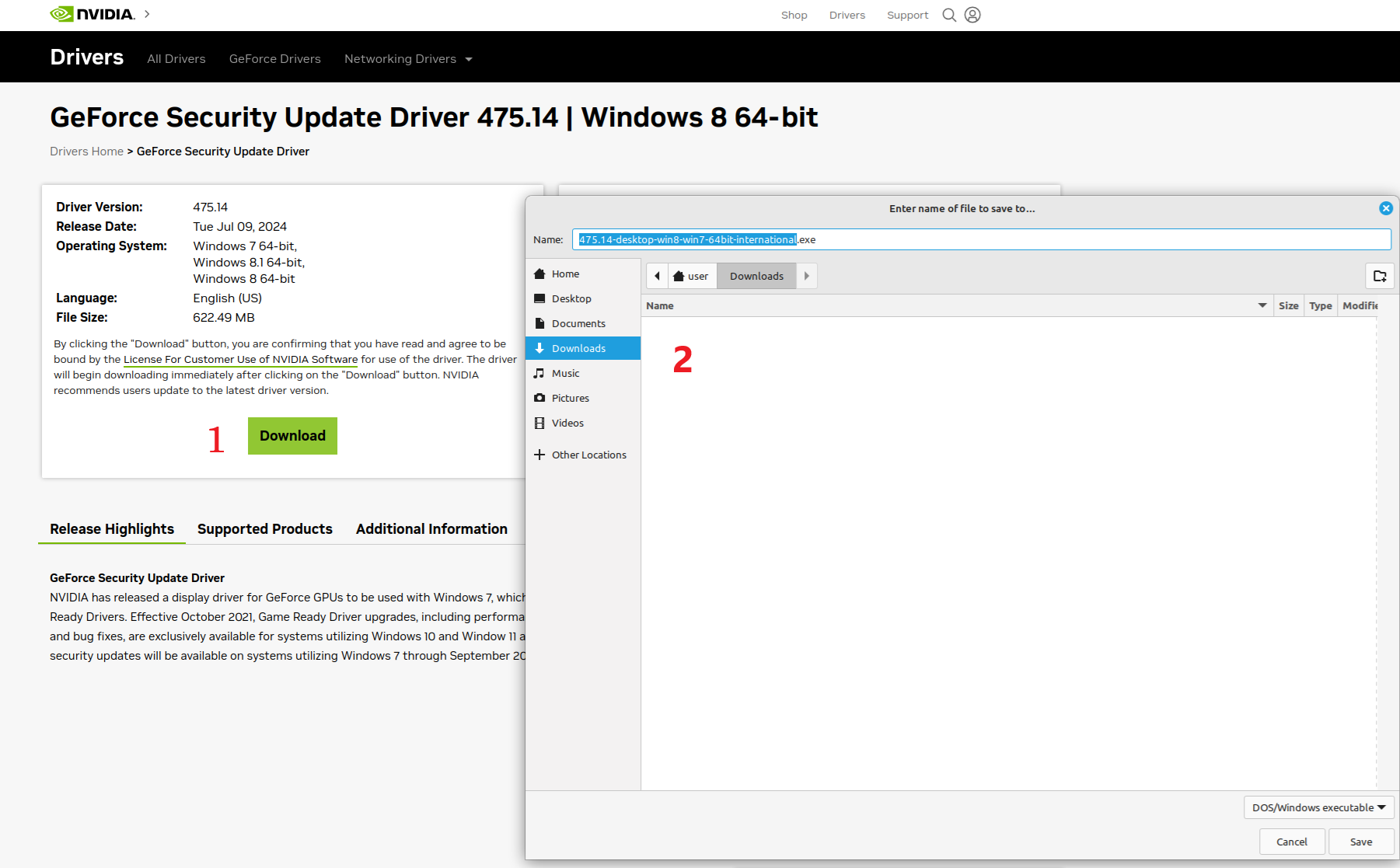The height and width of the screenshot is (868, 1400).
Task: Sort files by Modified column
Action: click(1359, 305)
